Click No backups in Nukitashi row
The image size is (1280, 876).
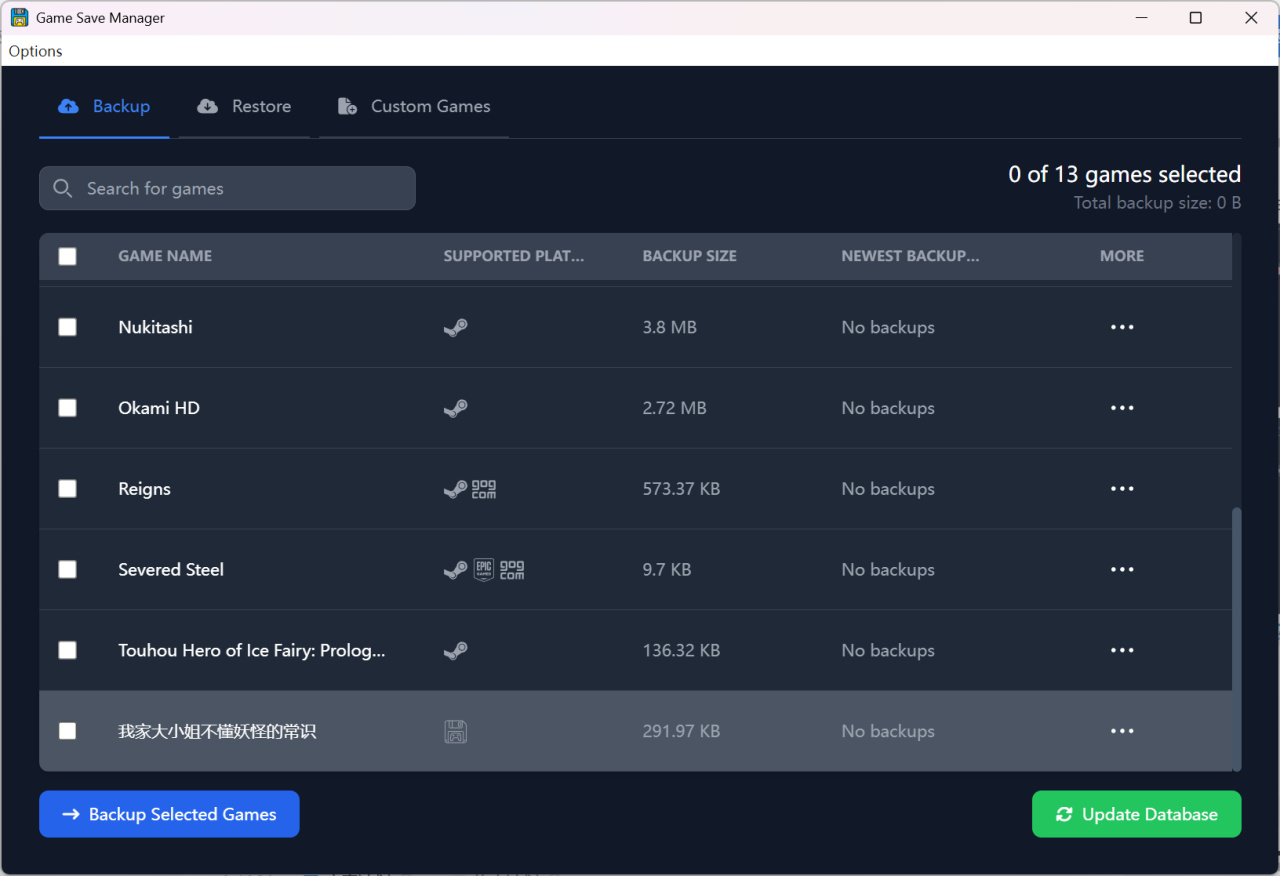point(888,327)
